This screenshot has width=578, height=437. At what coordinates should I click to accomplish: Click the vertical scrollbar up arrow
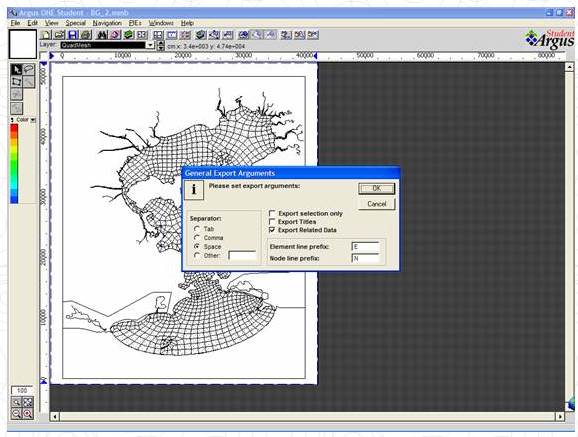570,67
